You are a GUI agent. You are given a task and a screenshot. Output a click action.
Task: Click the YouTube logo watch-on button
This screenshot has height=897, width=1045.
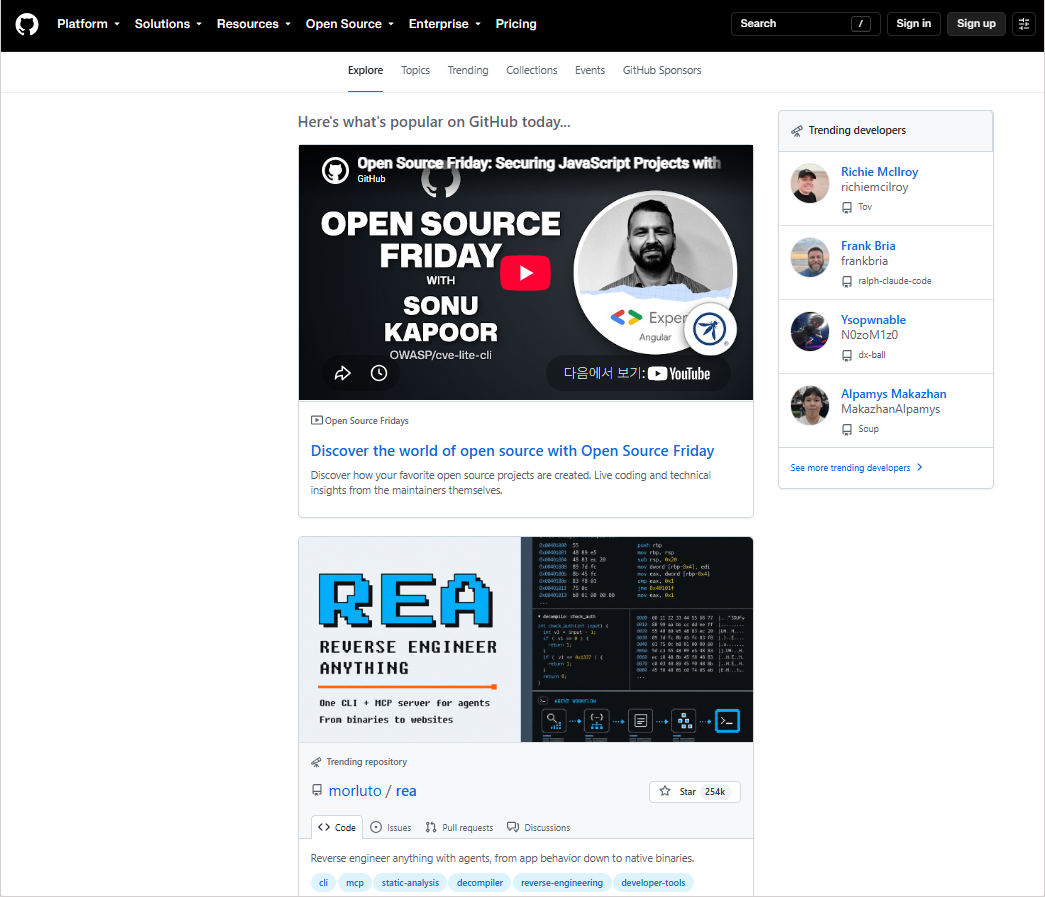[638, 373]
